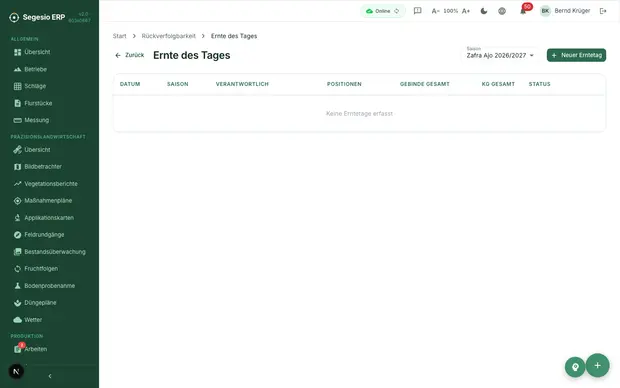The image size is (620, 388).
Task: Click the Fruchtfolgen rotation icon
Action: [x=17, y=269]
